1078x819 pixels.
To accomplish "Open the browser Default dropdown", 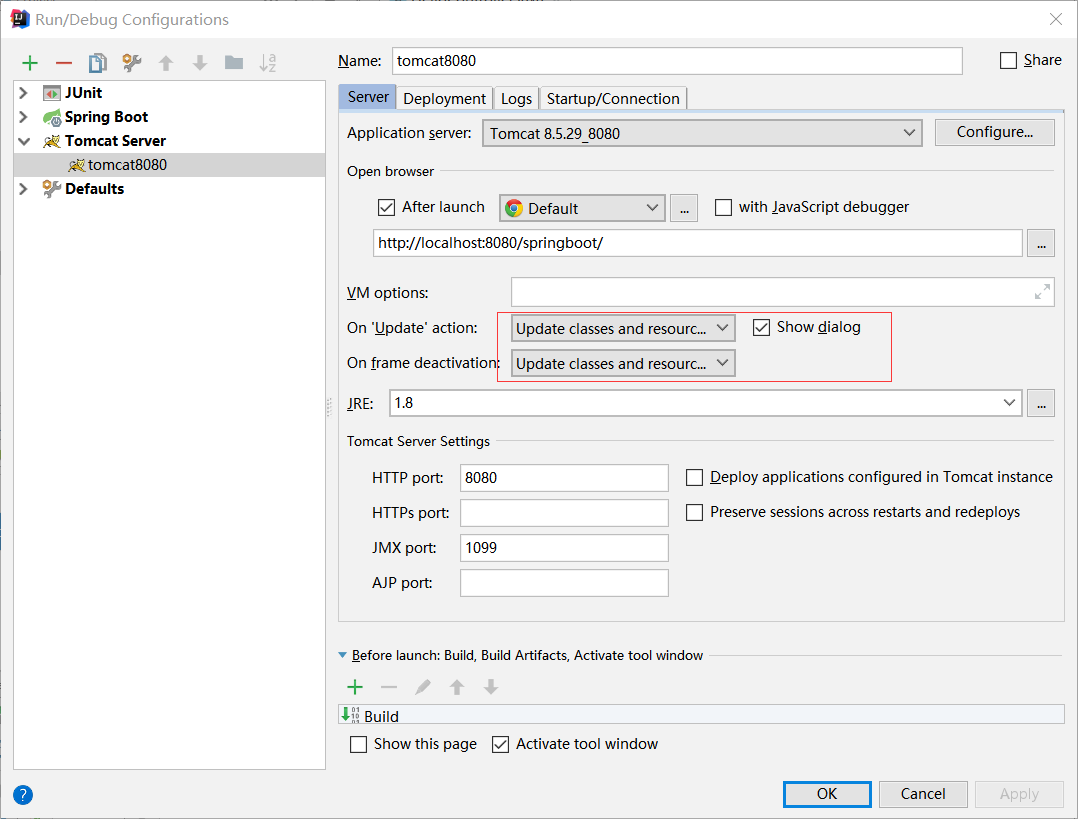I will (582, 208).
